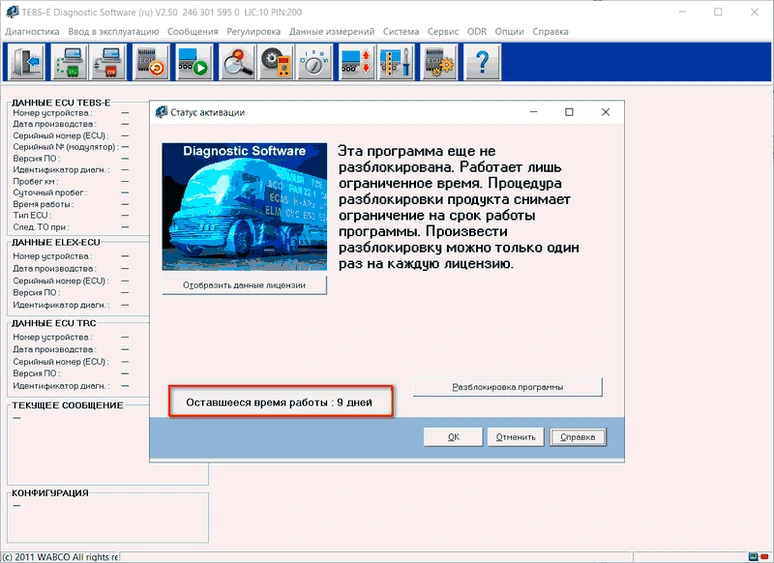Maximize the Статус активации dialog
This screenshot has width=774, height=563.
point(569,113)
